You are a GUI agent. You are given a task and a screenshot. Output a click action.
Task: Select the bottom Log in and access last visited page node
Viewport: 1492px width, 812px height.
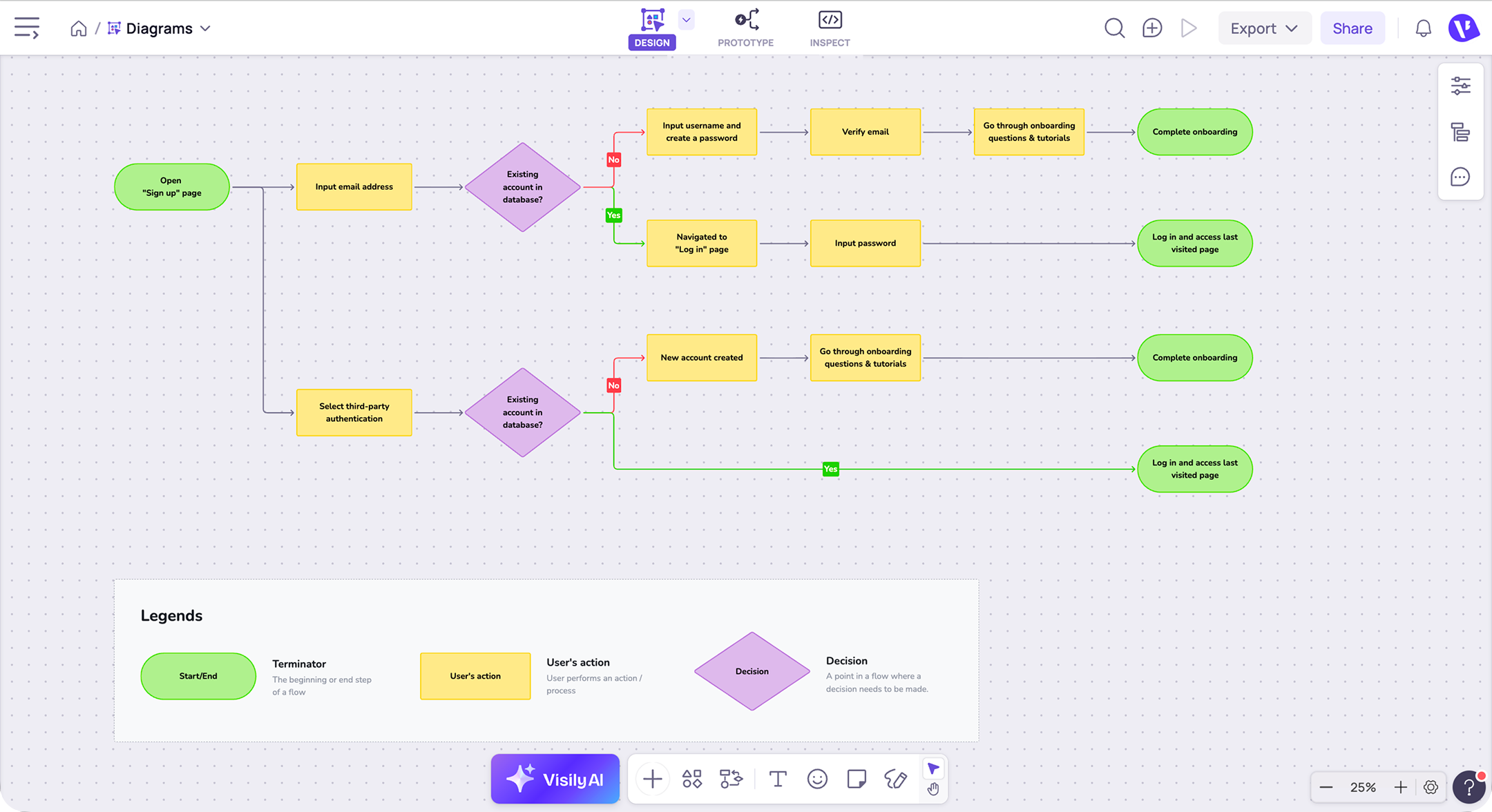pos(1195,469)
